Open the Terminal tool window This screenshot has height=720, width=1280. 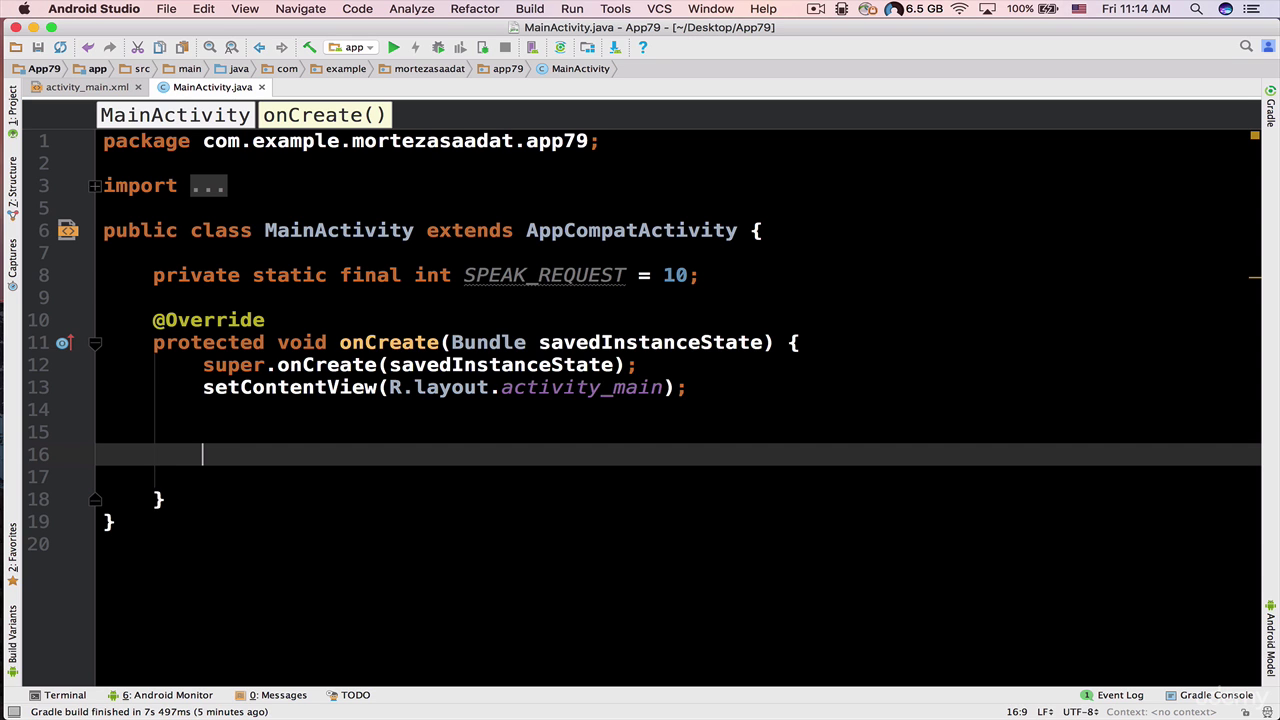[58, 695]
